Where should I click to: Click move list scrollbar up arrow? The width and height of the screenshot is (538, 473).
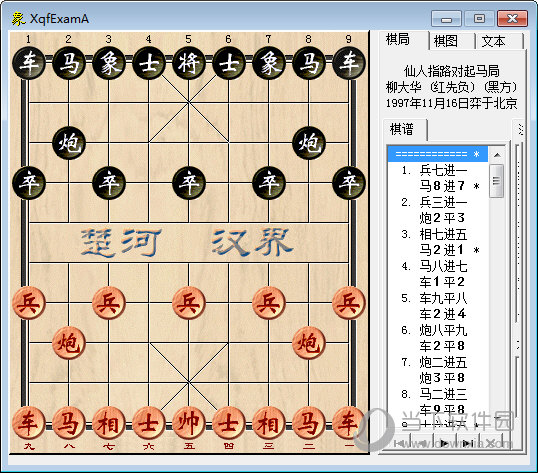(496, 155)
